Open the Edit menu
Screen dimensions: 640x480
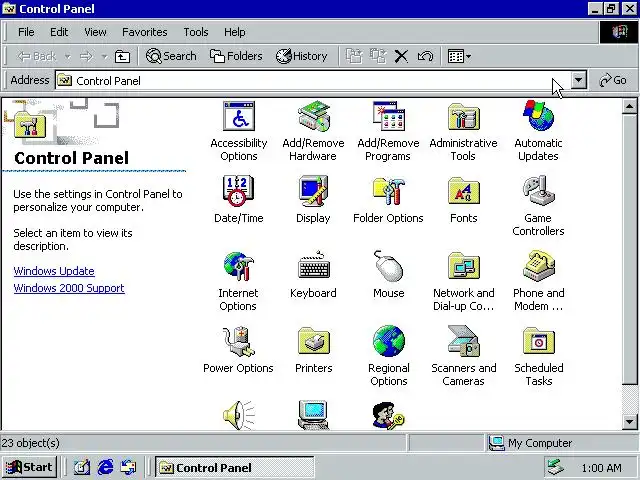click(x=59, y=32)
